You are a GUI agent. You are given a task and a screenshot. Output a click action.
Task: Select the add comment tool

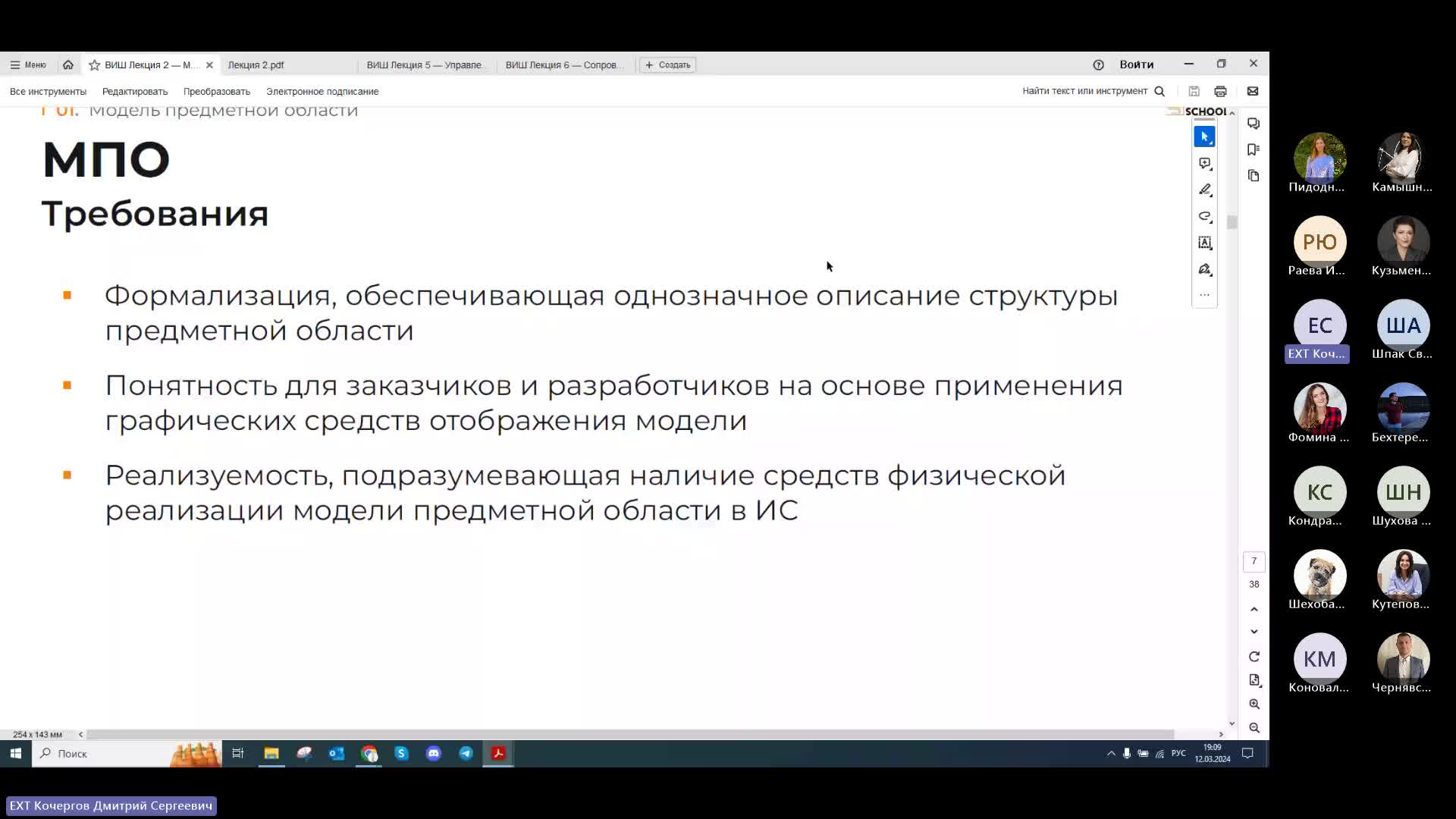click(1204, 164)
